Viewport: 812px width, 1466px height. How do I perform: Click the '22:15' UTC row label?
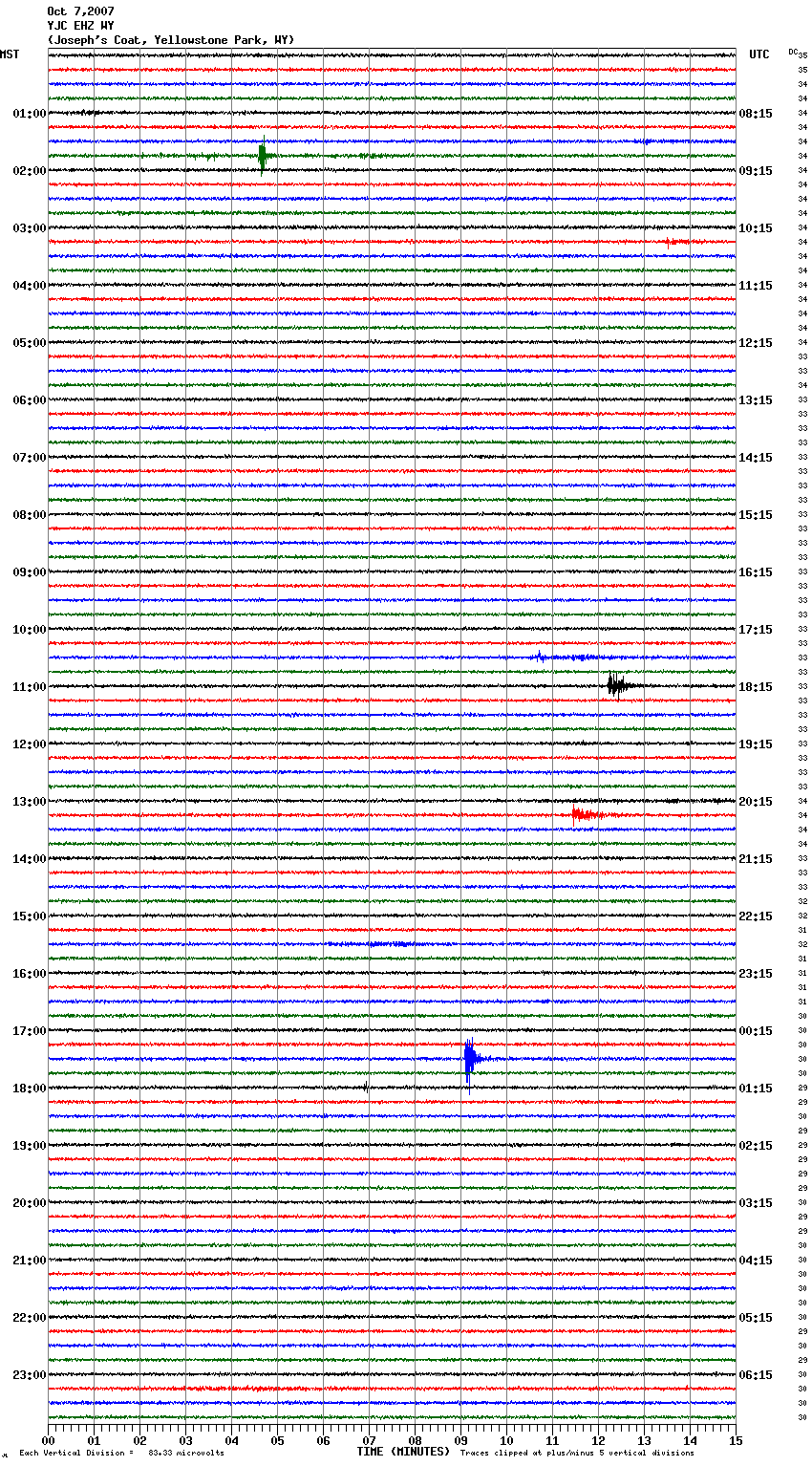pos(756,916)
